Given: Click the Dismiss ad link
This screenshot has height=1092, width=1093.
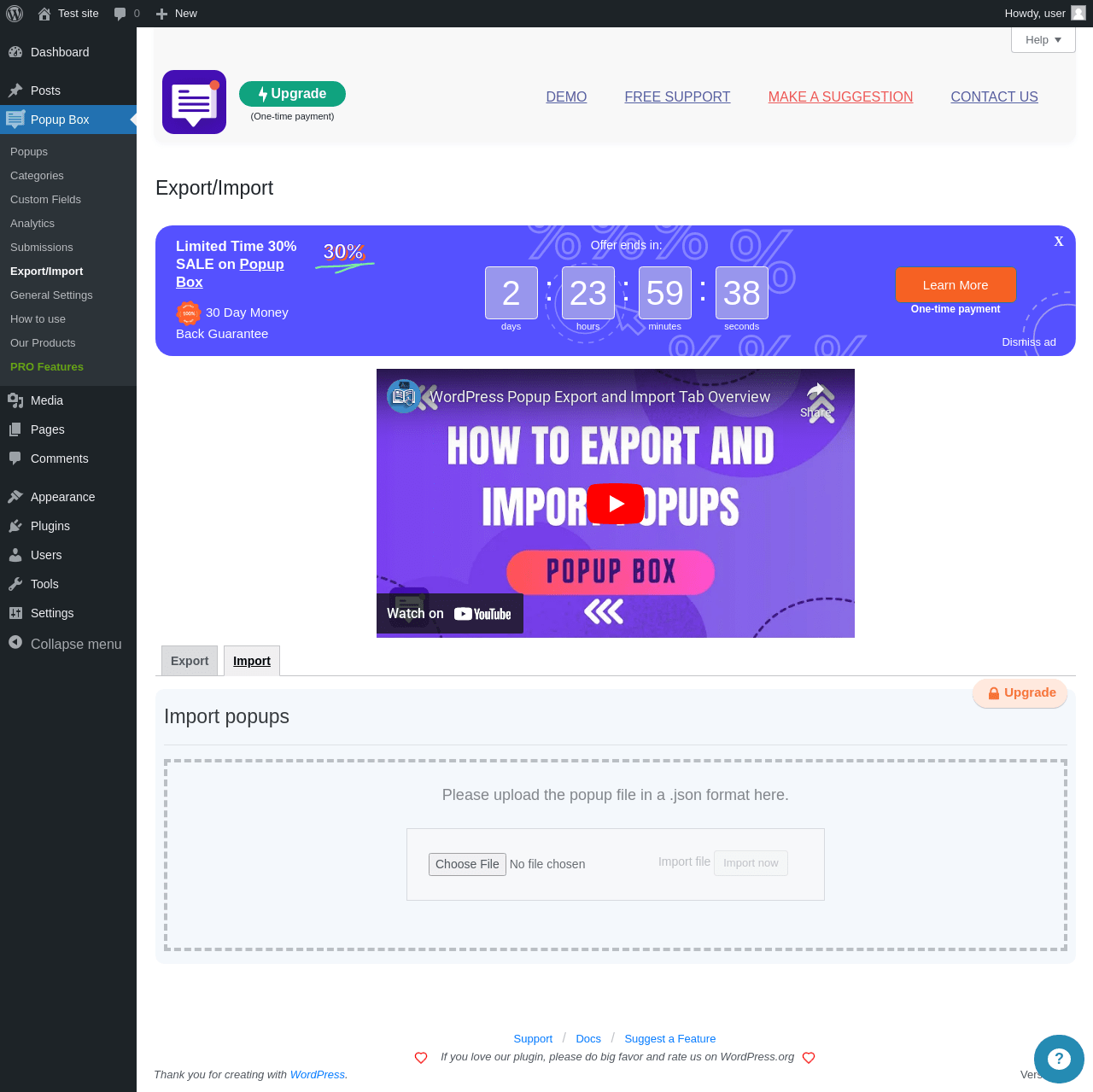Looking at the screenshot, I should point(1029,342).
